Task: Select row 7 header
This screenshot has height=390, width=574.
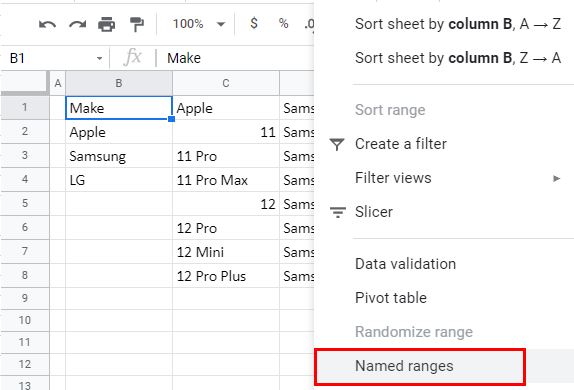Action: point(25,252)
